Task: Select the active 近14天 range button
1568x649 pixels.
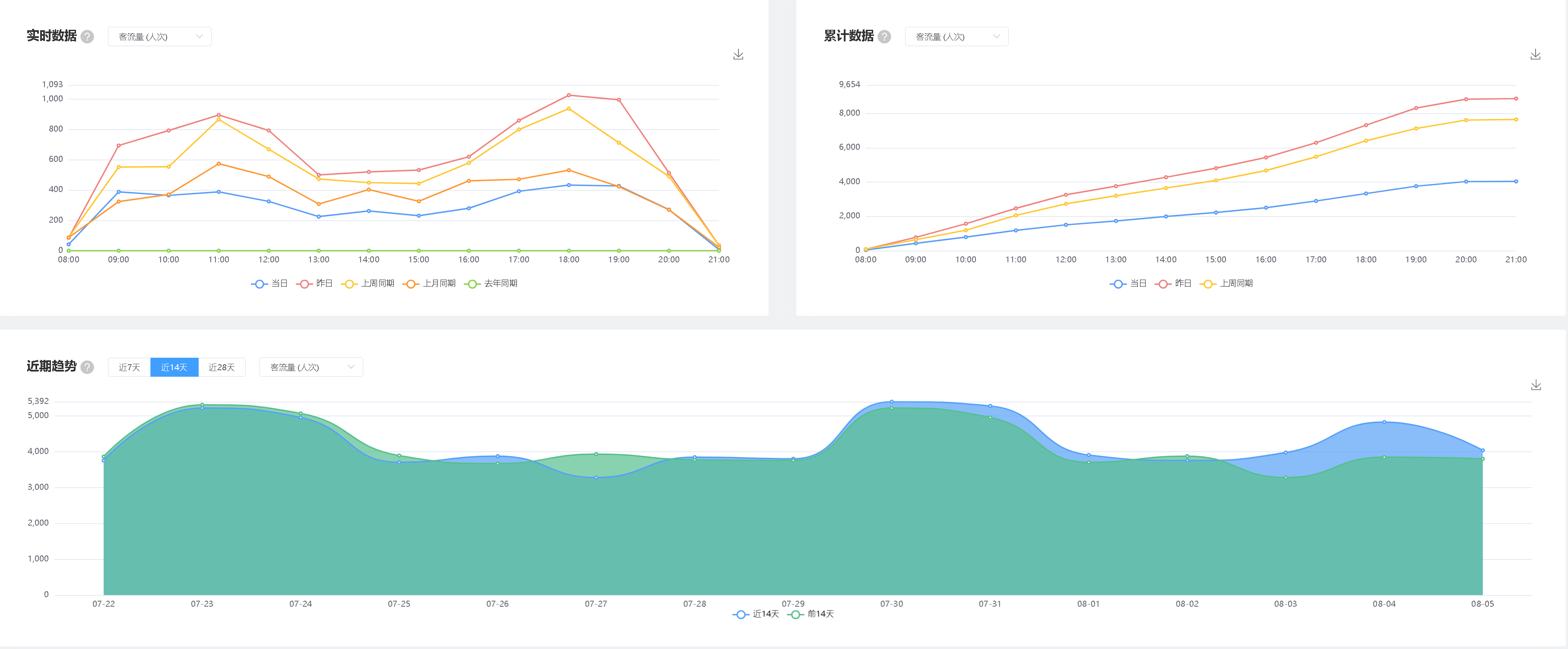Action: pos(174,367)
